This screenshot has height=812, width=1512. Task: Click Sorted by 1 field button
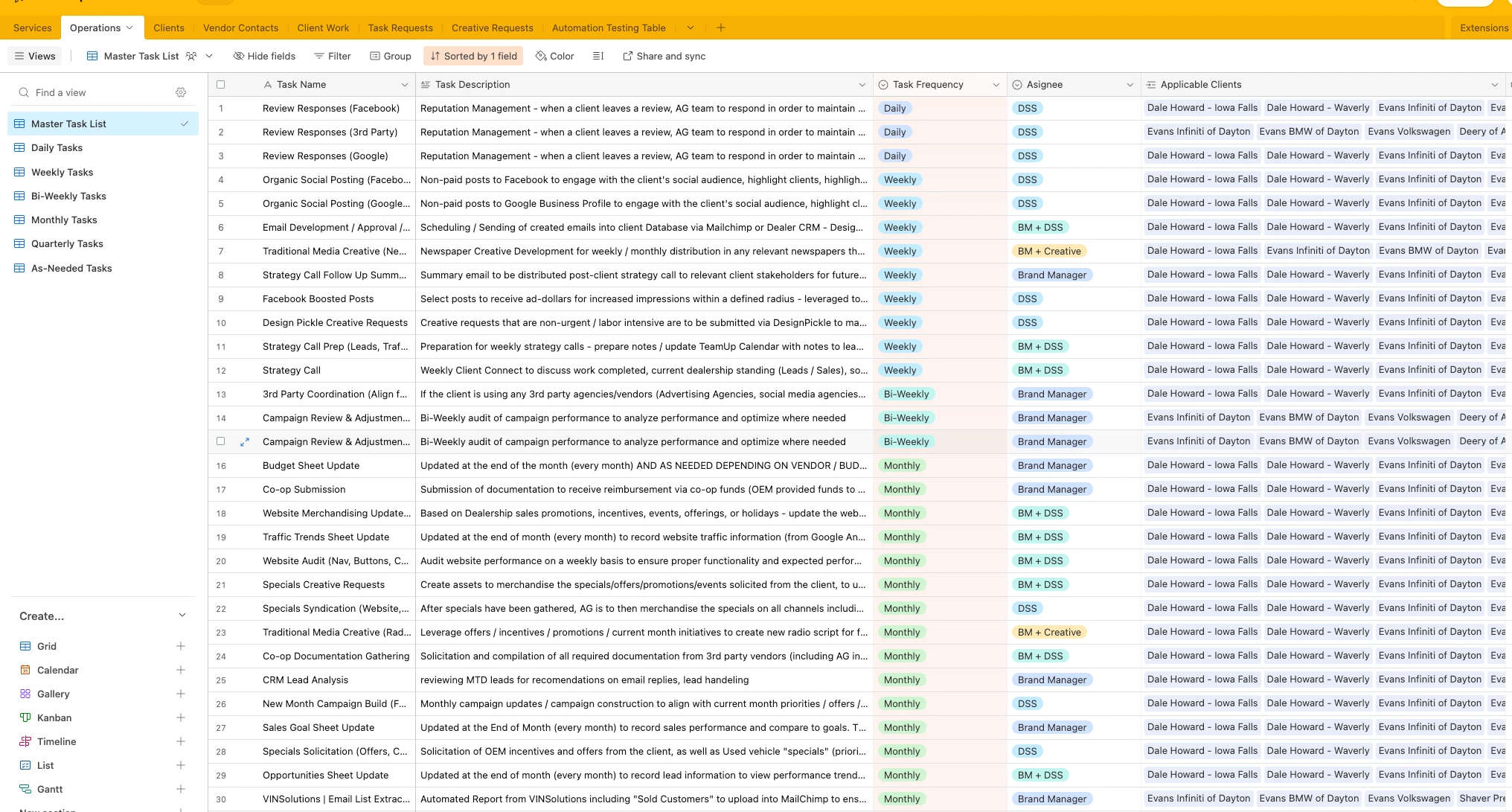473,56
